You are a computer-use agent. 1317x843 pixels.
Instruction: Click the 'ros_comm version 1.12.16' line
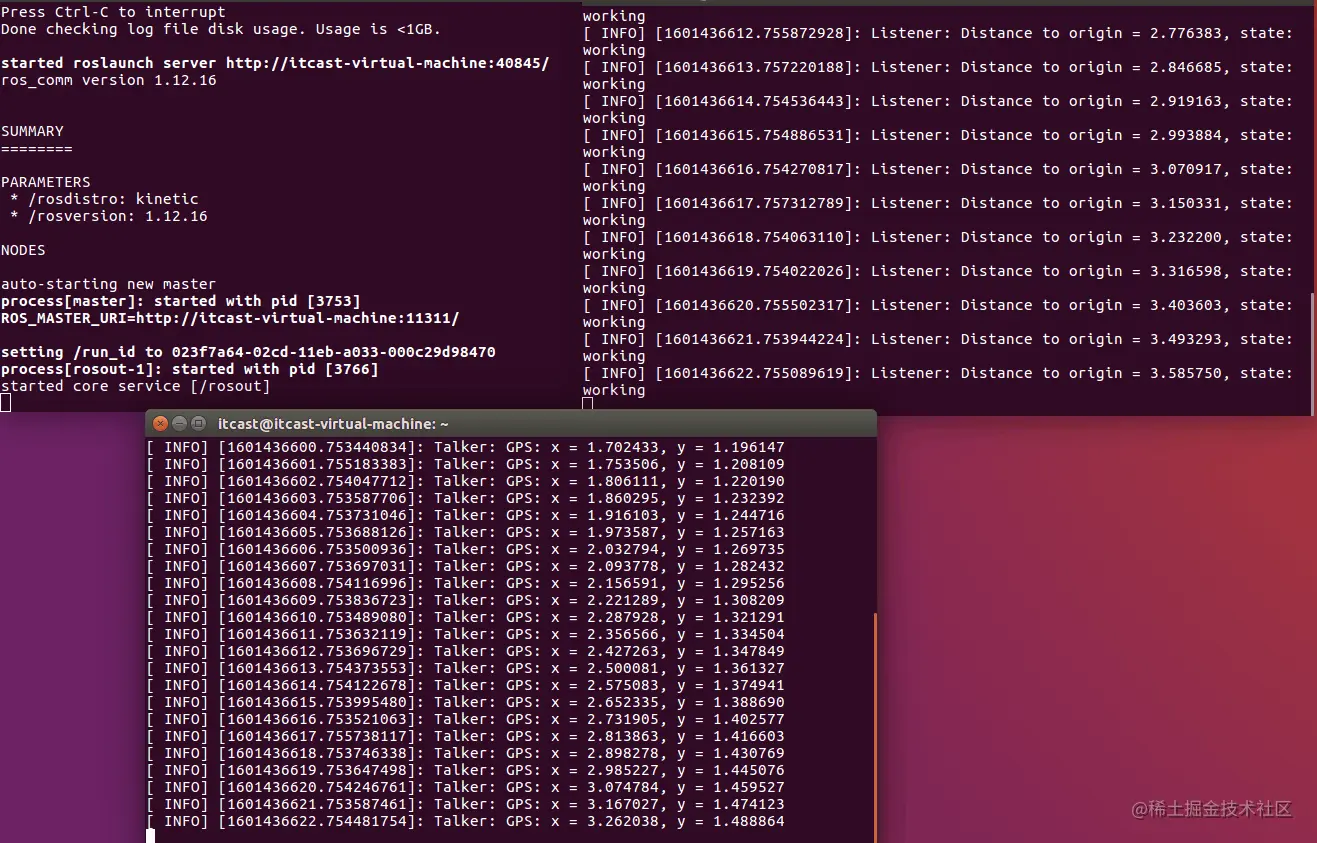[x=108, y=80]
